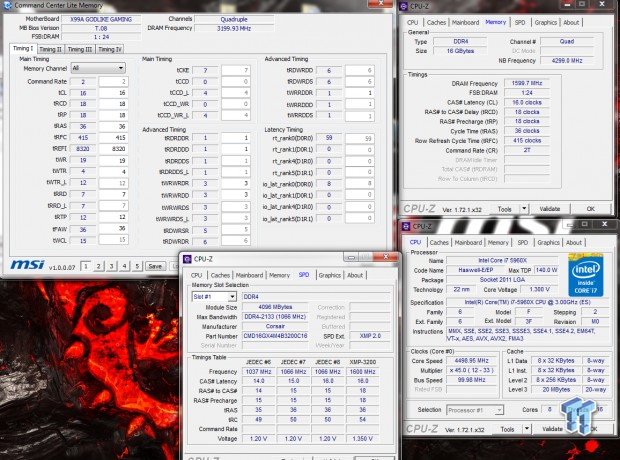
Task: Select the Timing I tab
Action: (x=23, y=48)
